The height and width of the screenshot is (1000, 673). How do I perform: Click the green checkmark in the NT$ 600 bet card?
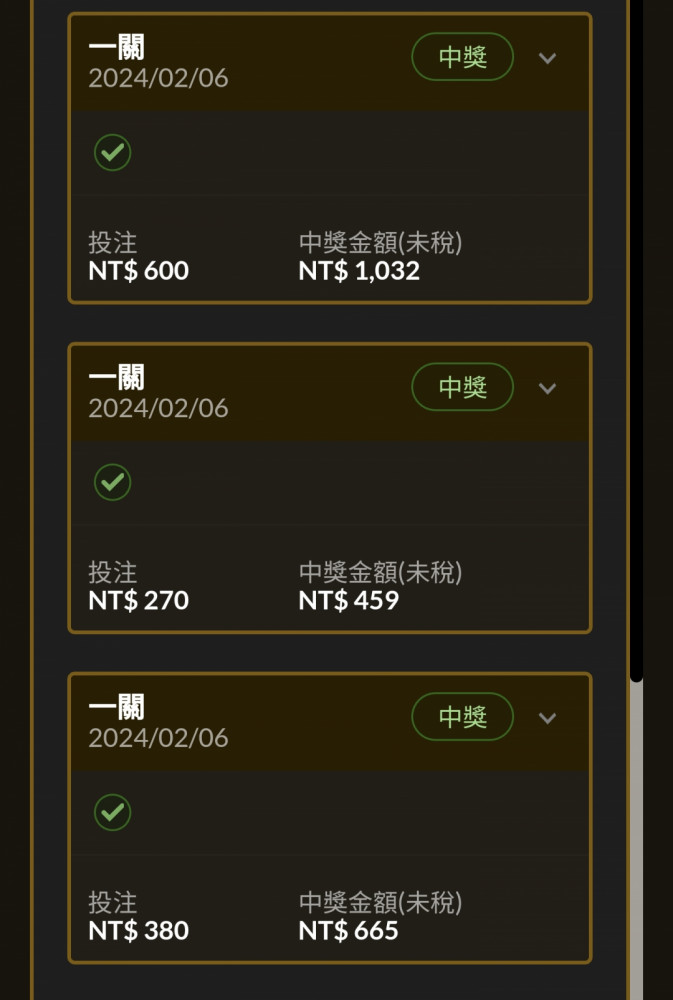pos(112,152)
